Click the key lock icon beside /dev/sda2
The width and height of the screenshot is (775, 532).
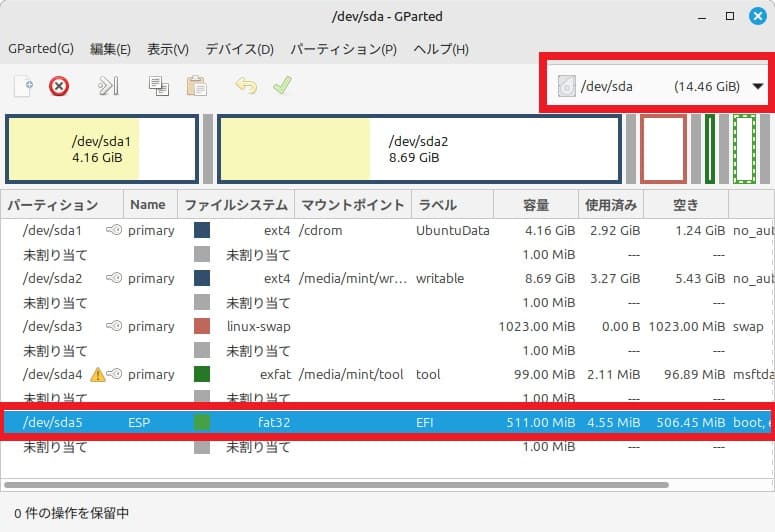(114, 278)
